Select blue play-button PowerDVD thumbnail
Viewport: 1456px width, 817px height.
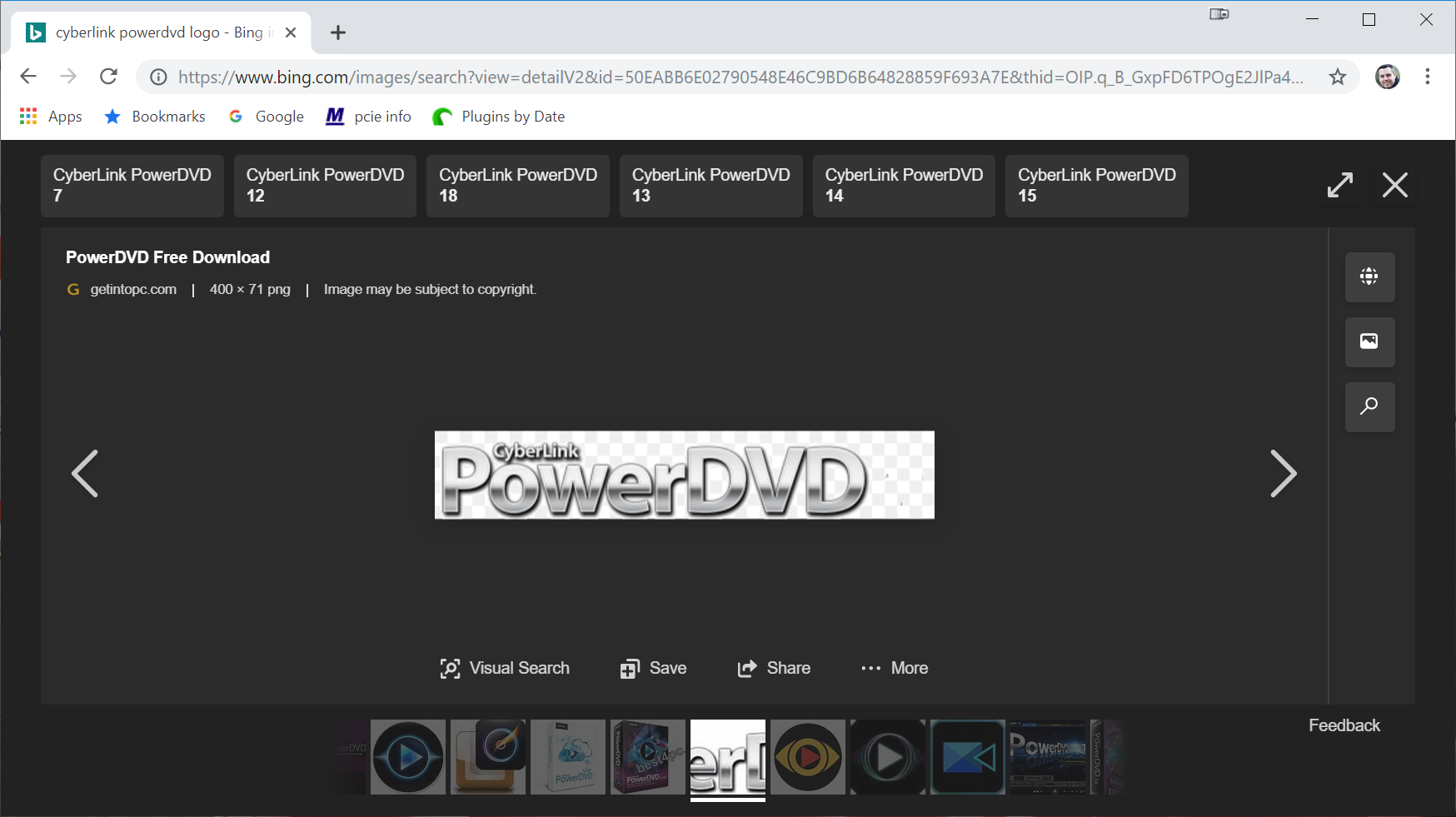coord(408,757)
